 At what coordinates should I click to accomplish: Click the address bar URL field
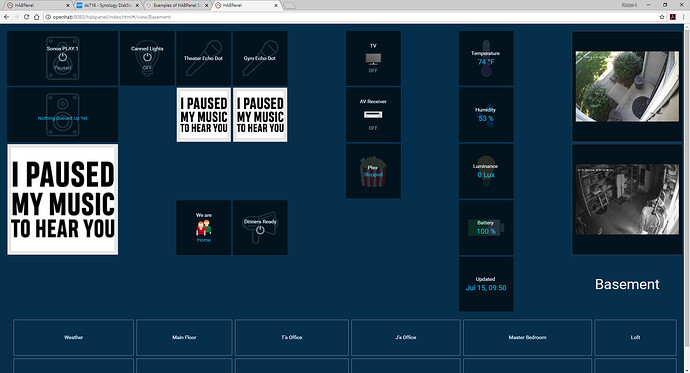351,17
